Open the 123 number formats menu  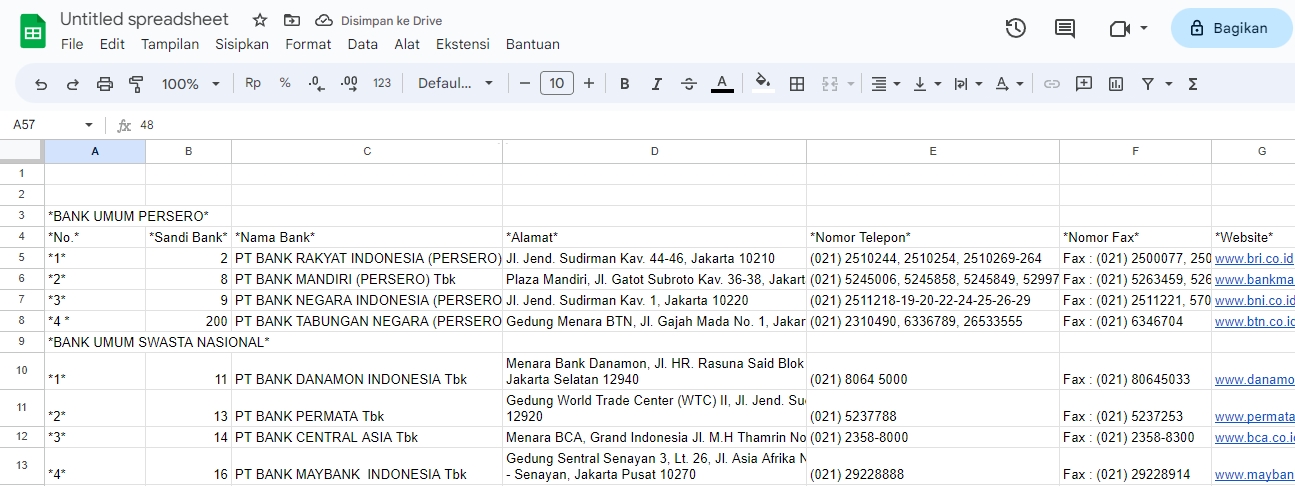pos(382,84)
